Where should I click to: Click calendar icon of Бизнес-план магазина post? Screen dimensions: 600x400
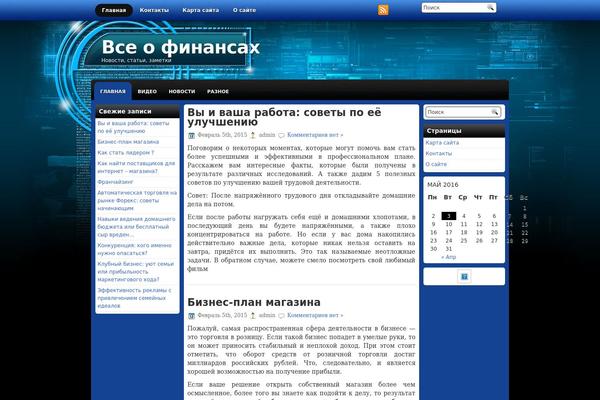pos(191,315)
